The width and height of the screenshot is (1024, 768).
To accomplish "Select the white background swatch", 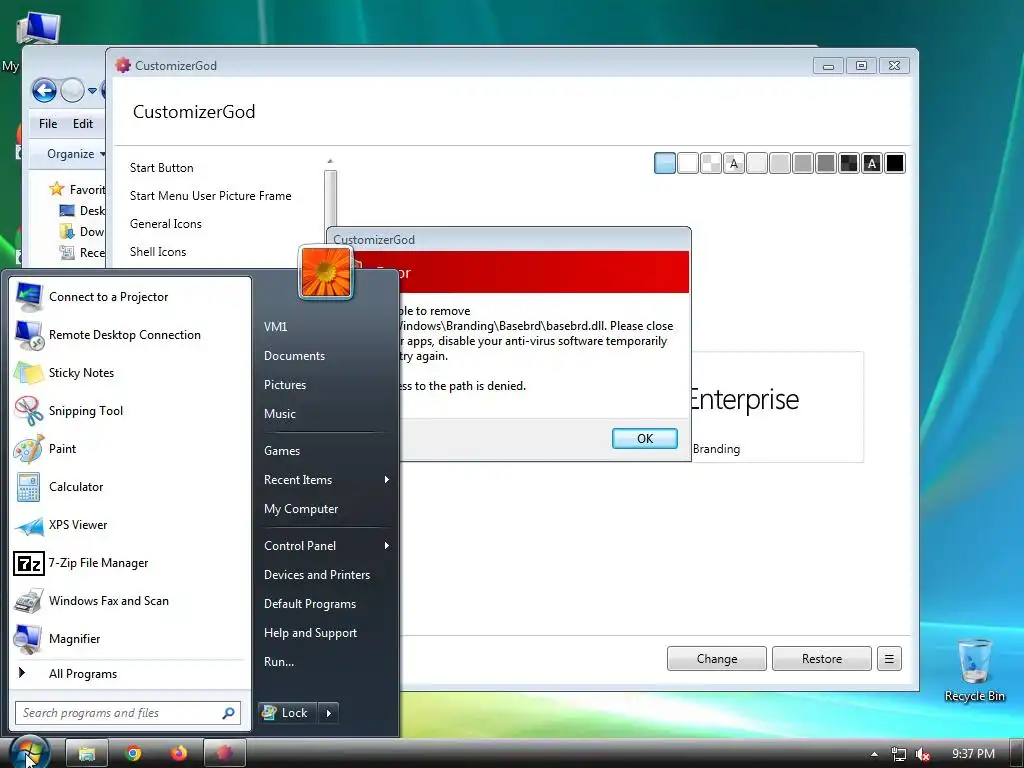I will 688,163.
